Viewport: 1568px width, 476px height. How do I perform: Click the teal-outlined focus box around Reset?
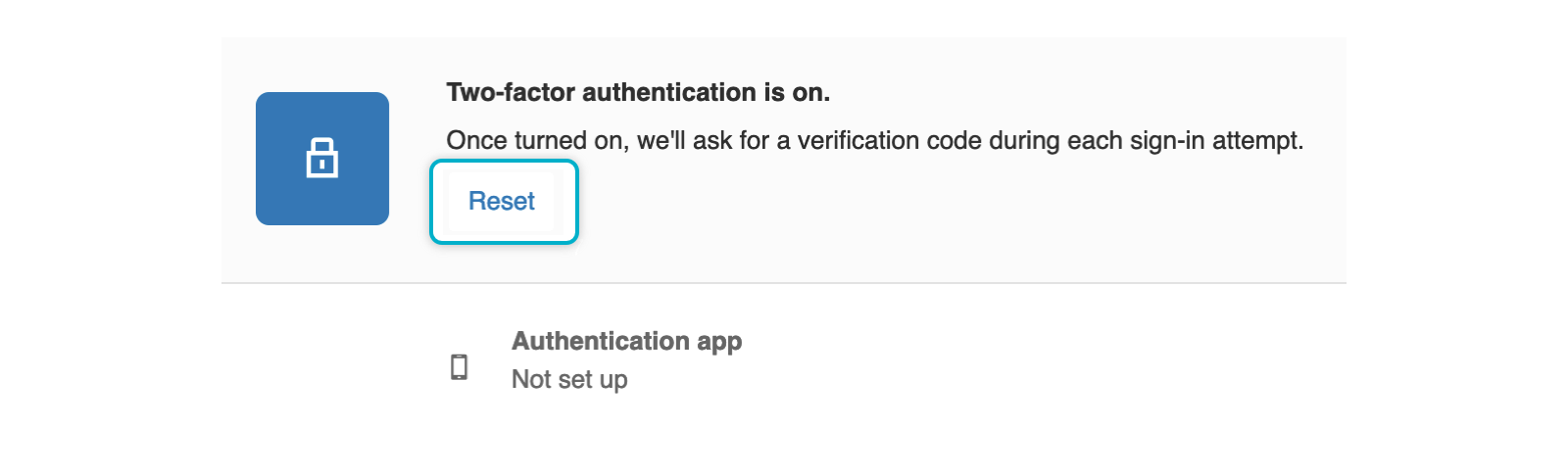pyautogui.click(x=504, y=202)
